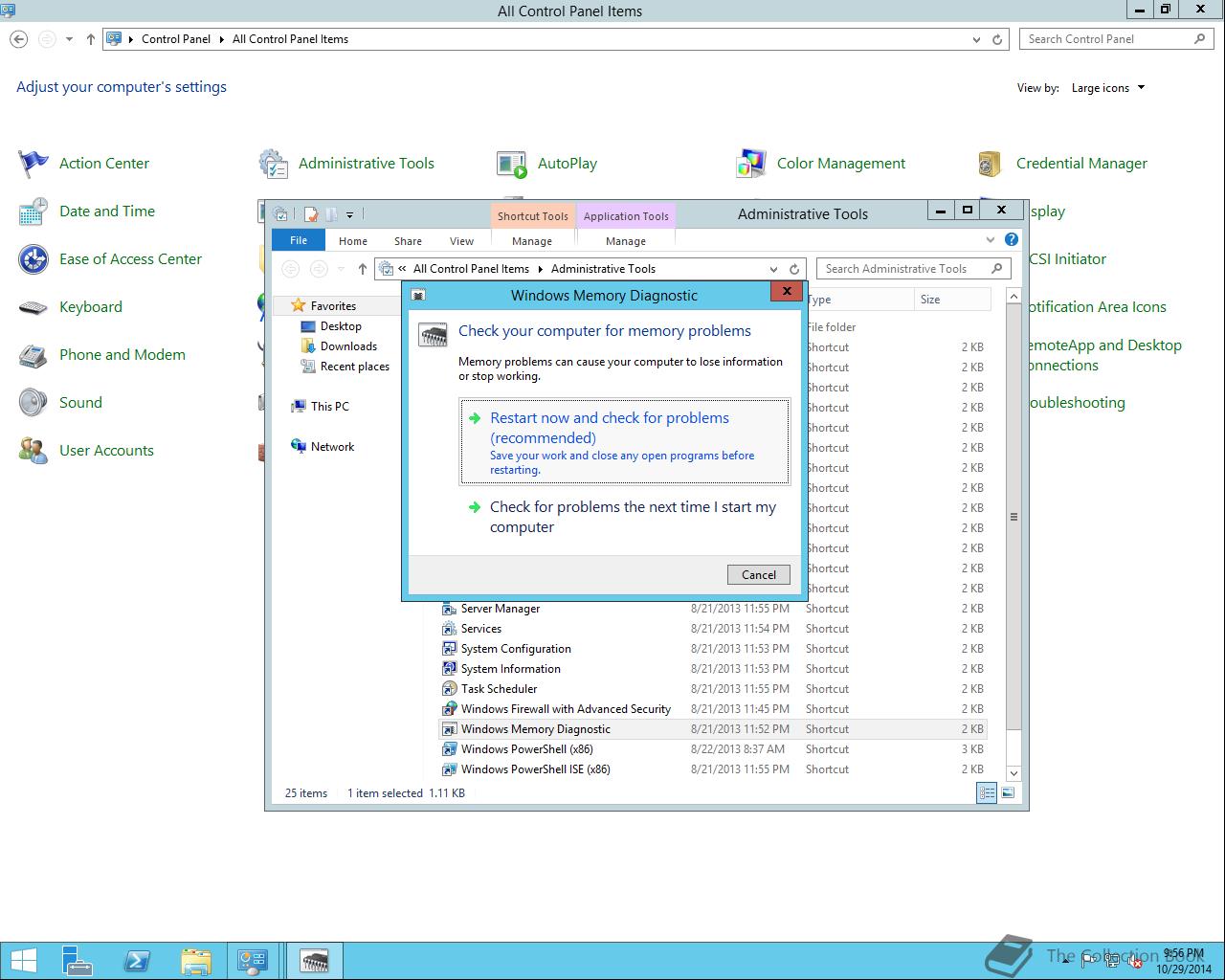Open Help icon in Administrative Tools ribbon
Image resolution: width=1225 pixels, height=980 pixels.
pyautogui.click(x=1012, y=239)
